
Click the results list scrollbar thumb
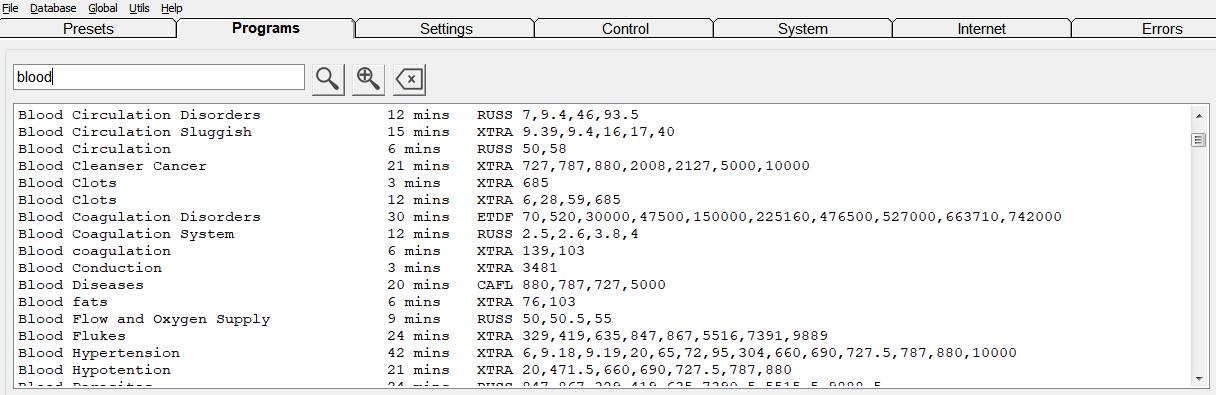[1199, 140]
